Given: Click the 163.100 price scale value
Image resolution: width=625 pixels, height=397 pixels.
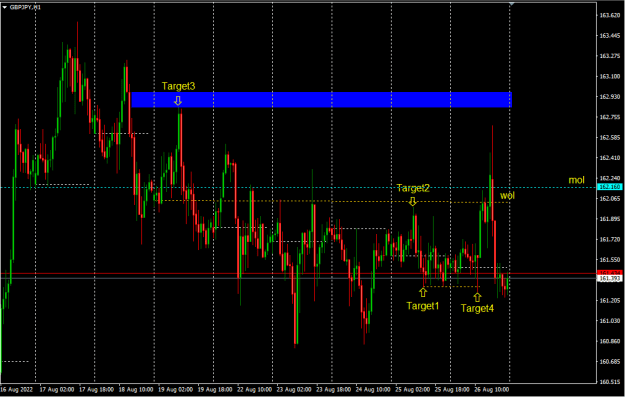Looking at the screenshot, I should 610,76.
